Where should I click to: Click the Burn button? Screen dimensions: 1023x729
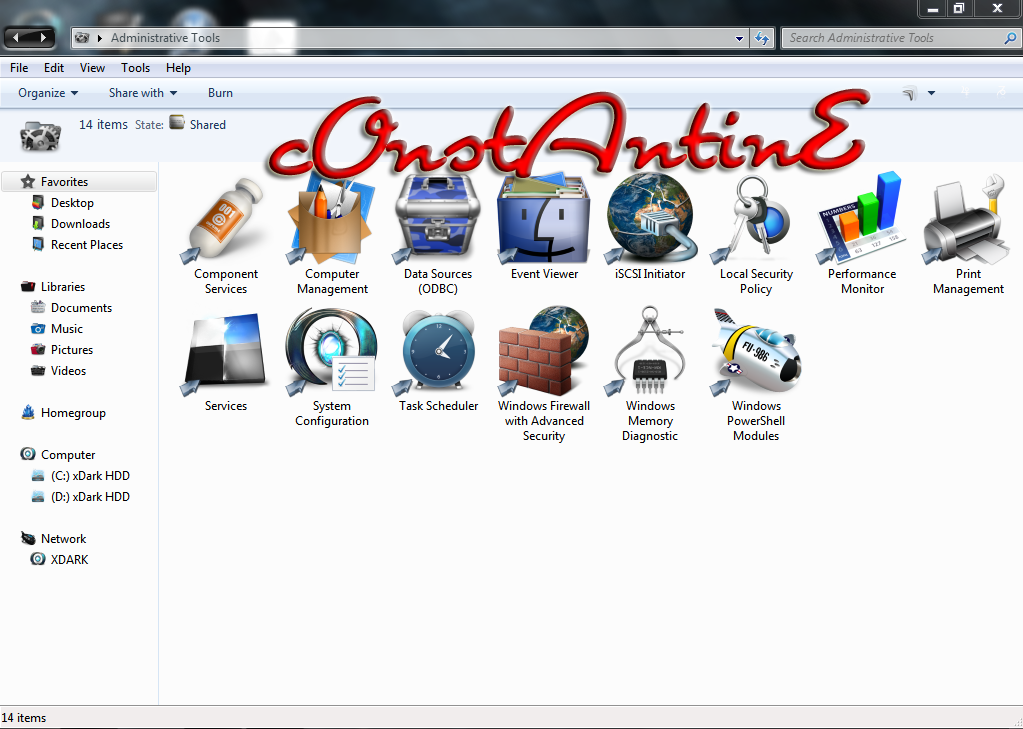221,93
